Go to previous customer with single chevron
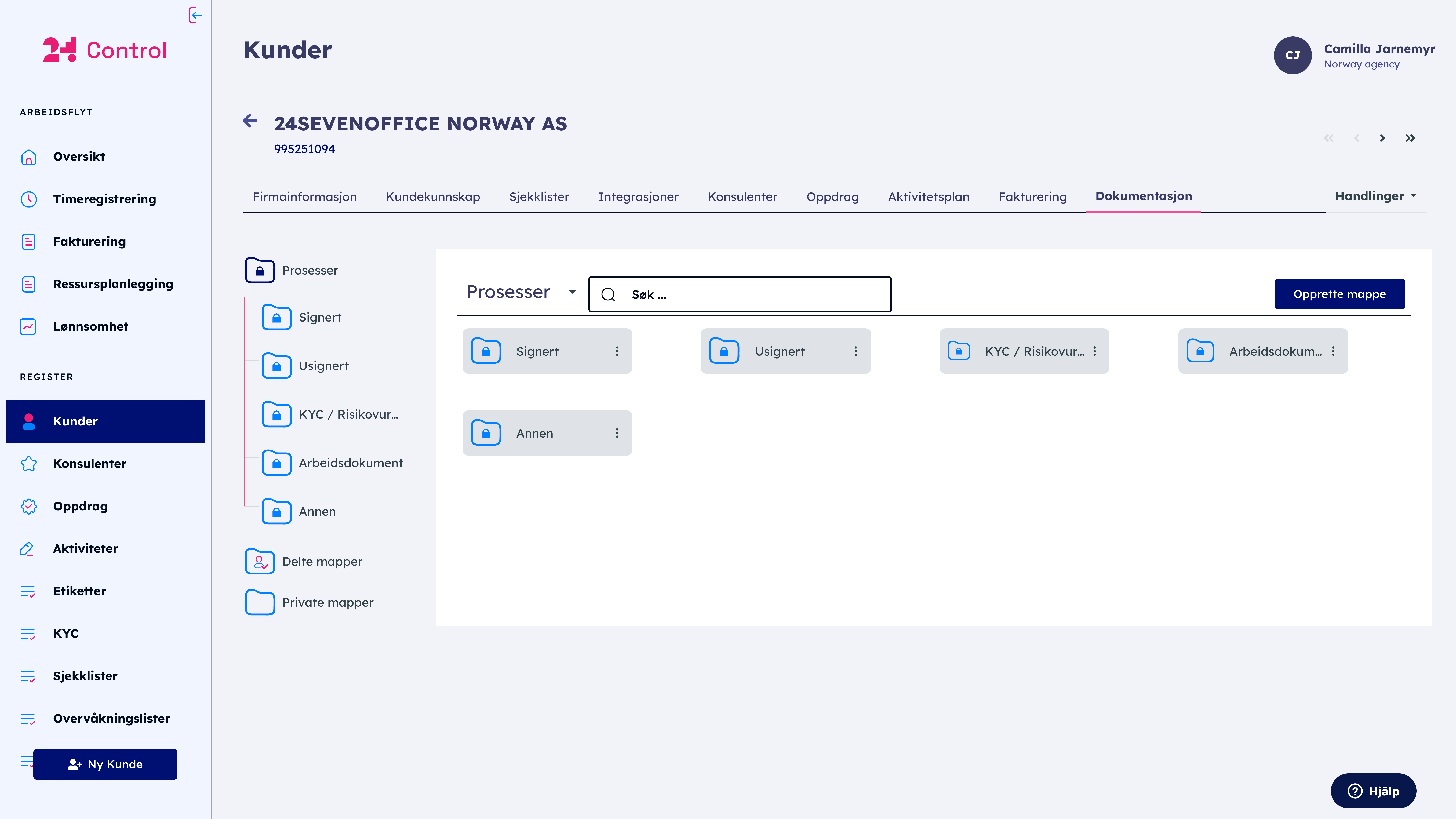 coord(1356,138)
